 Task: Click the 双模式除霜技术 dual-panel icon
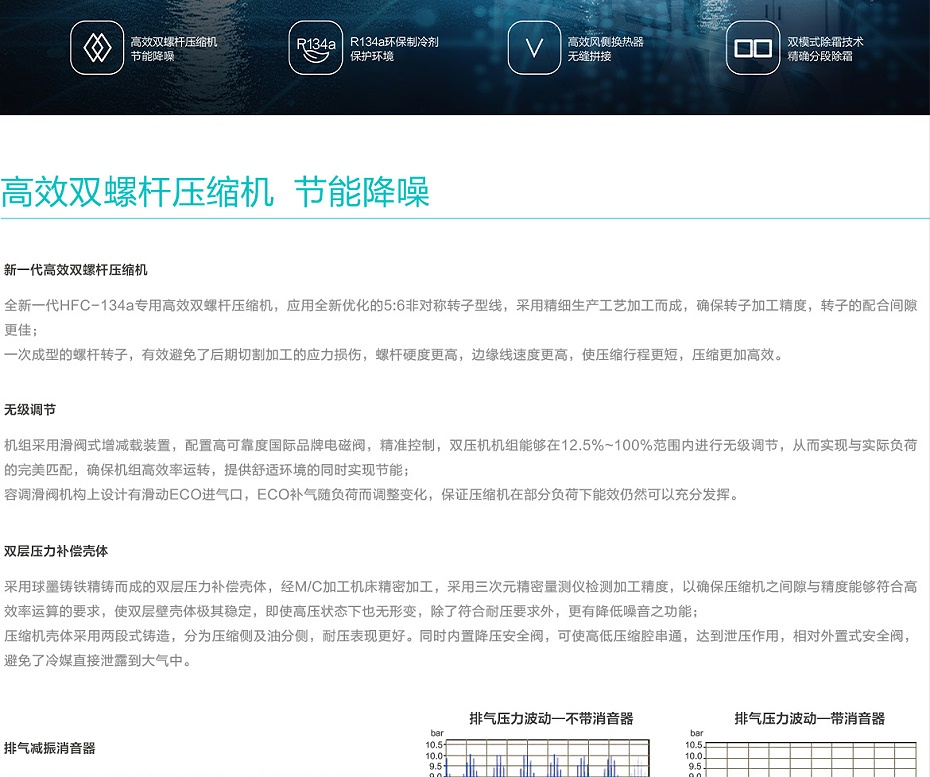pyautogui.click(x=752, y=47)
